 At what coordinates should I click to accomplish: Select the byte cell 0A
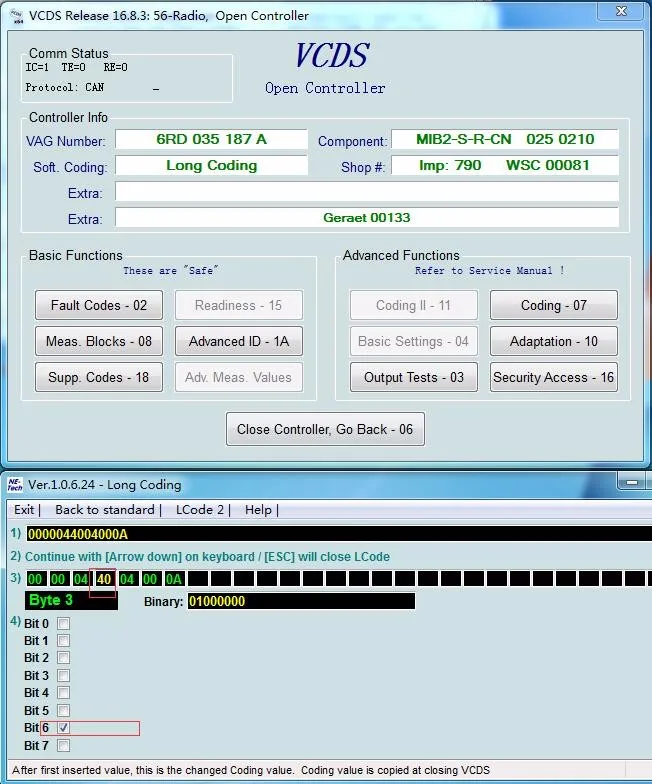tap(173, 579)
